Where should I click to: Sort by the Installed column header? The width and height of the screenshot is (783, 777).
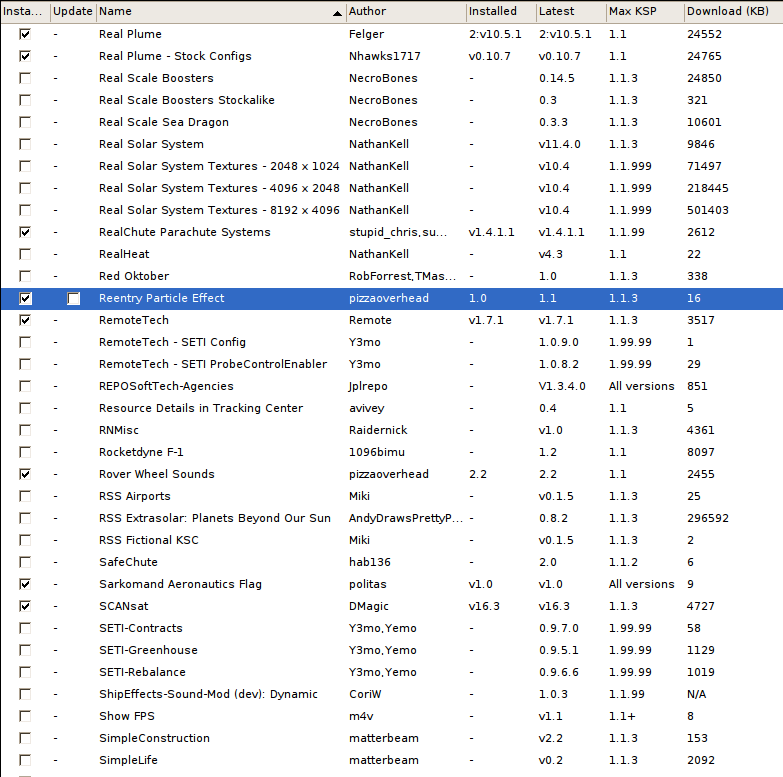501,11
